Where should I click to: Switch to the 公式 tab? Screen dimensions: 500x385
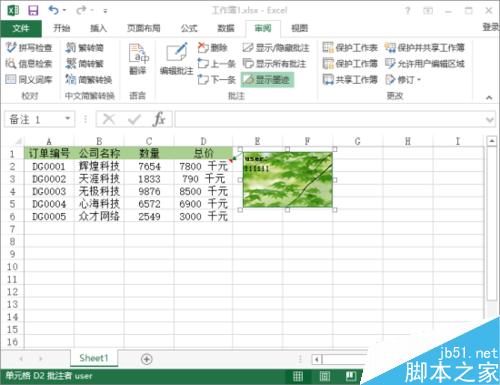pos(189,28)
